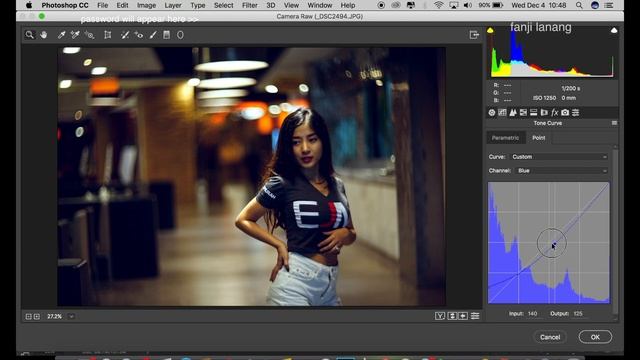Select the Radial Filter tool
The image size is (640, 360).
[x=180, y=35]
